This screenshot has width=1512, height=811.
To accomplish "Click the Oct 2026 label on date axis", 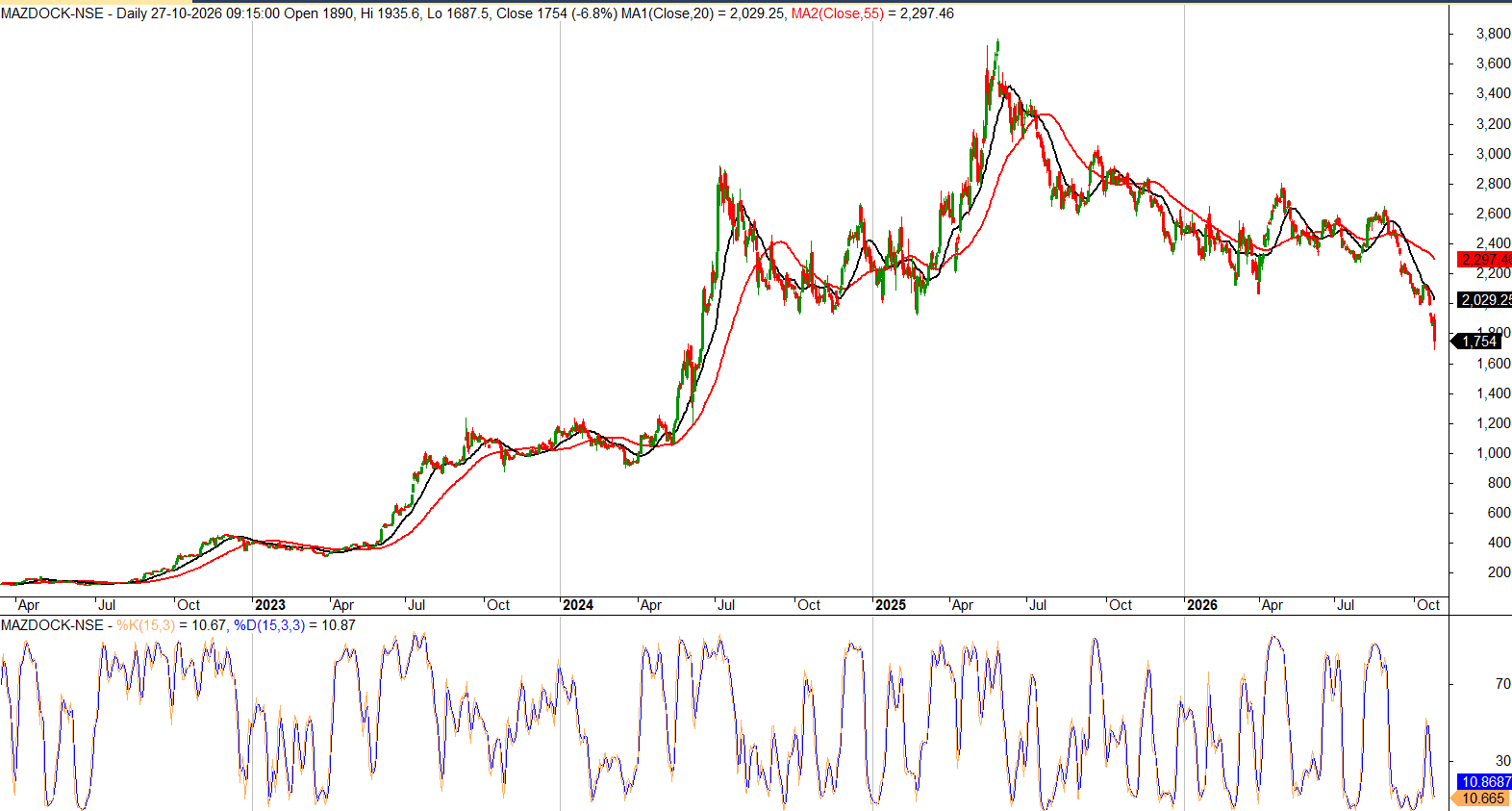I will [x=1428, y=605].
